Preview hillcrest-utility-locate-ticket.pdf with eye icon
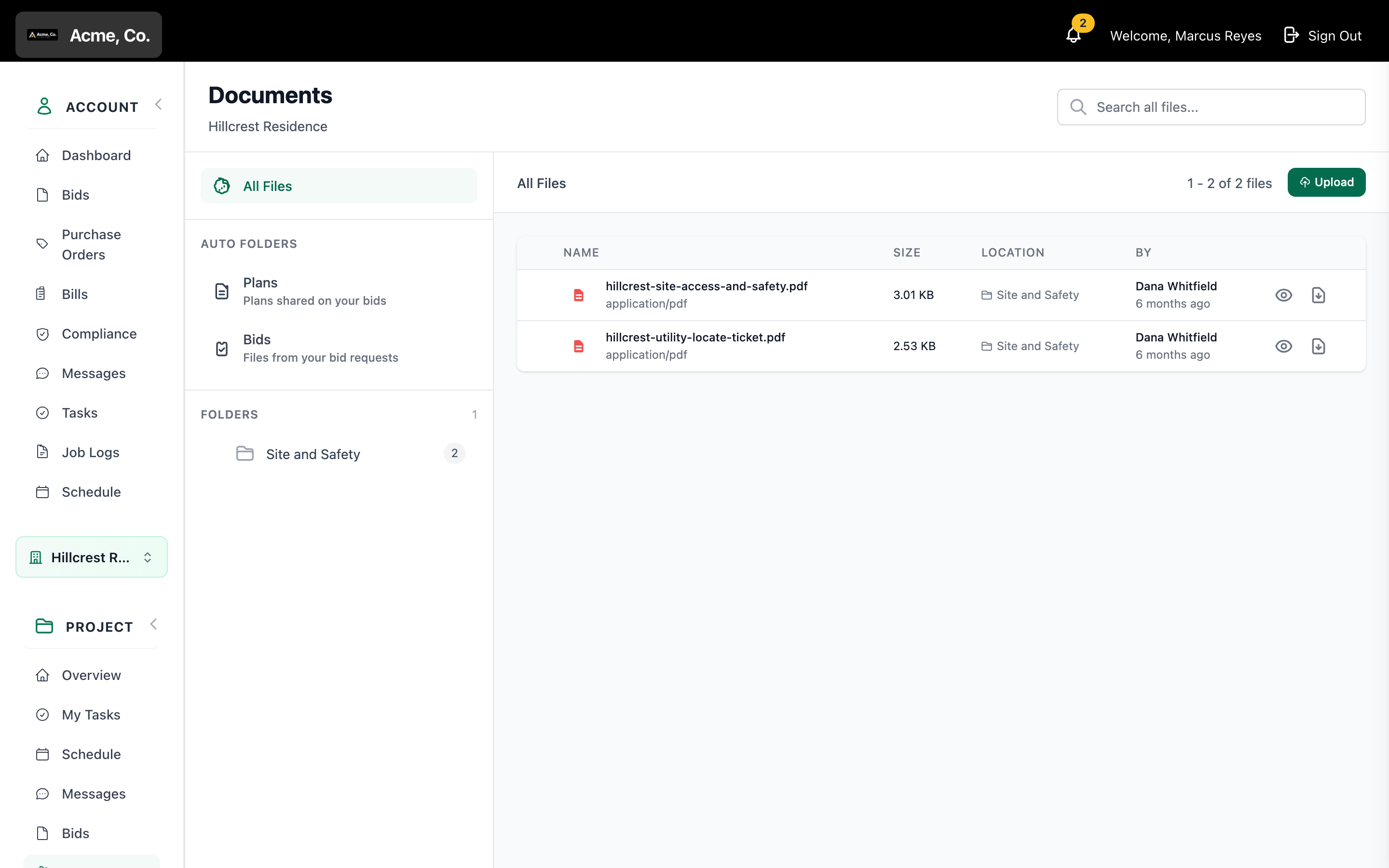This screenshot has height=868, width=1389. 1283,346
